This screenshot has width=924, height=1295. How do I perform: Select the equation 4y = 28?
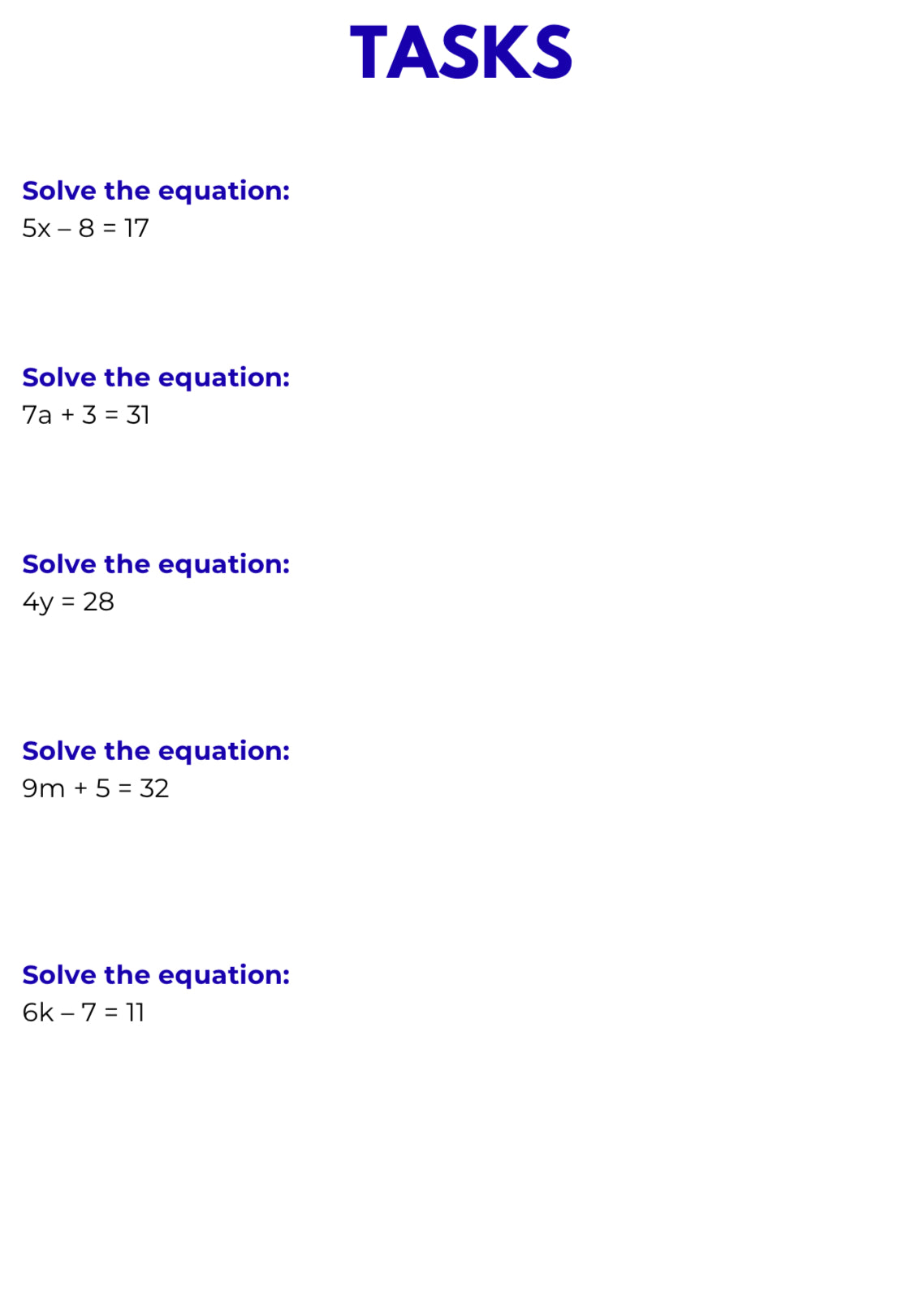pos(68,602)
